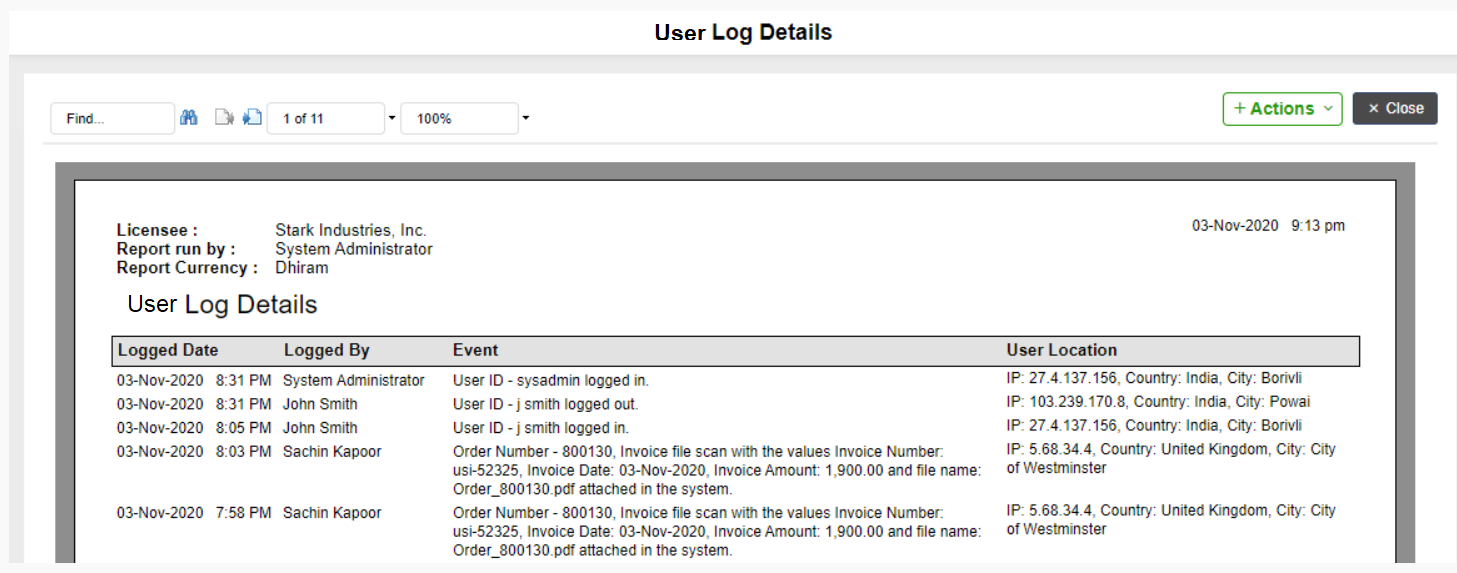
Task: Click the '03-Nov-2020 7:58 PM' logged date
Action: [x=194, y=512]
